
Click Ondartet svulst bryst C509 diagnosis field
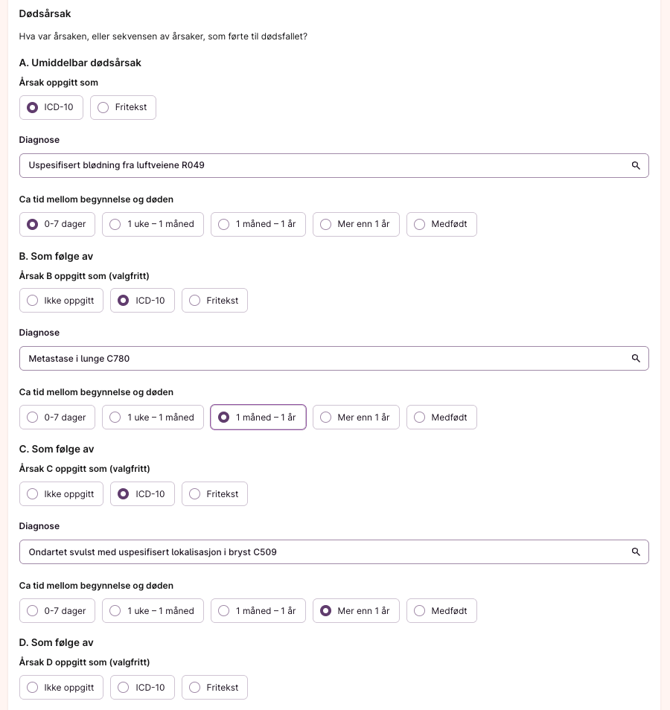(320, 552)
